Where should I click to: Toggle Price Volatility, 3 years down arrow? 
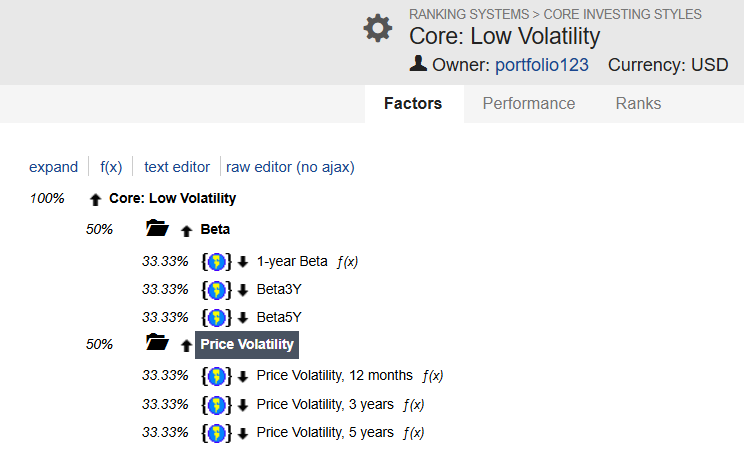(x=243, y=405)
